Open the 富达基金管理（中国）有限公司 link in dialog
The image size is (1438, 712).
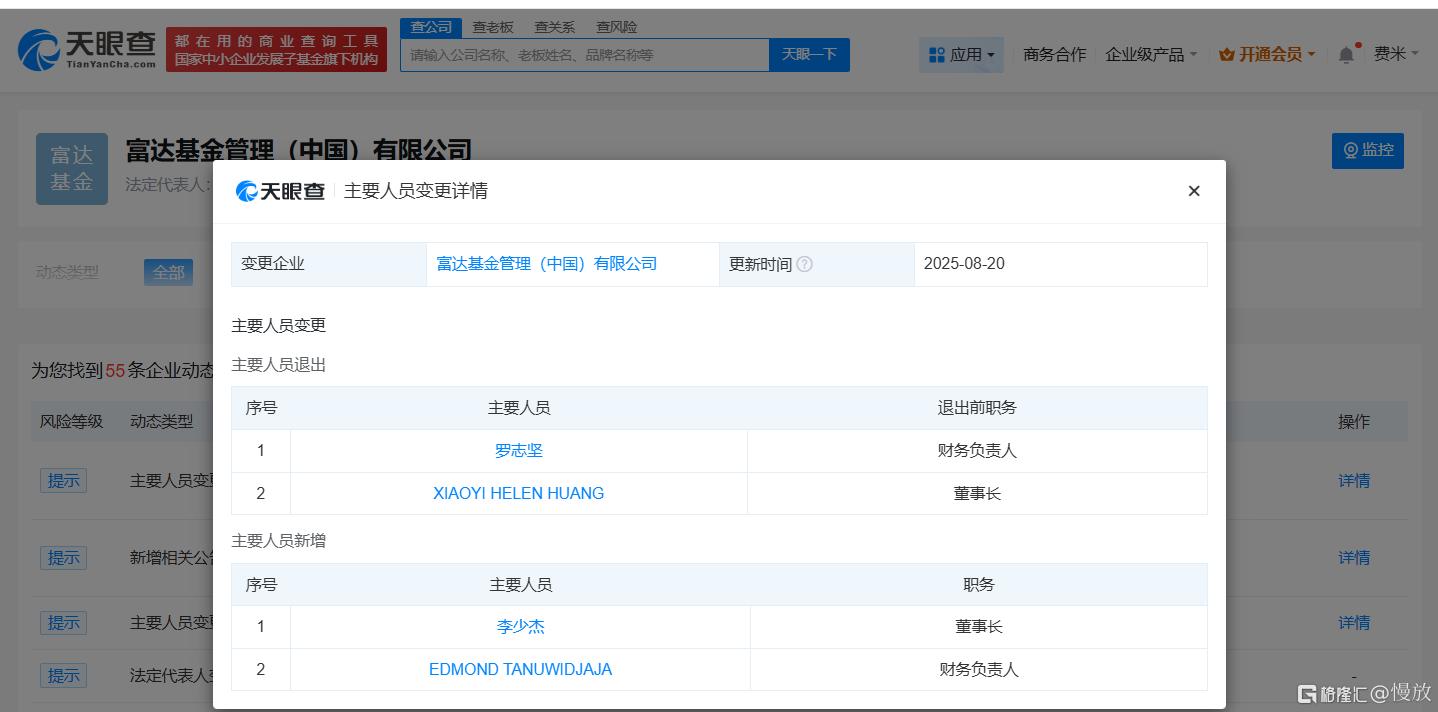pos(547,264)
